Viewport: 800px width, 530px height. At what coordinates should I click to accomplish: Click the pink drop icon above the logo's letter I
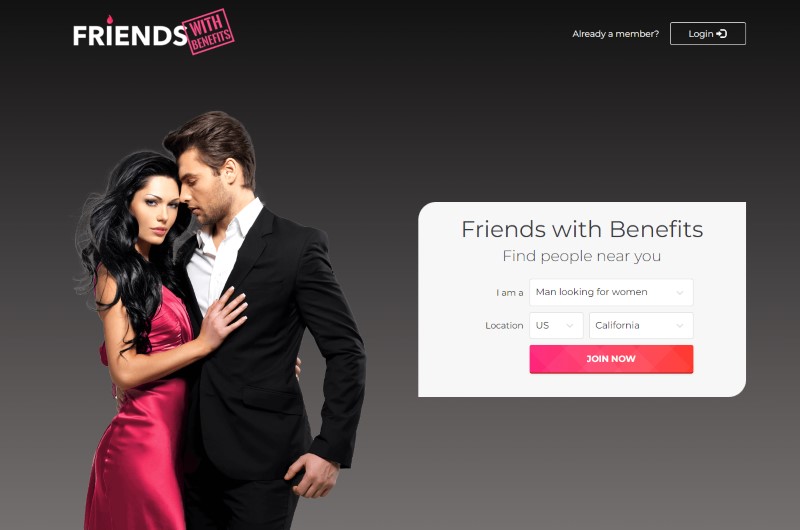110,19
